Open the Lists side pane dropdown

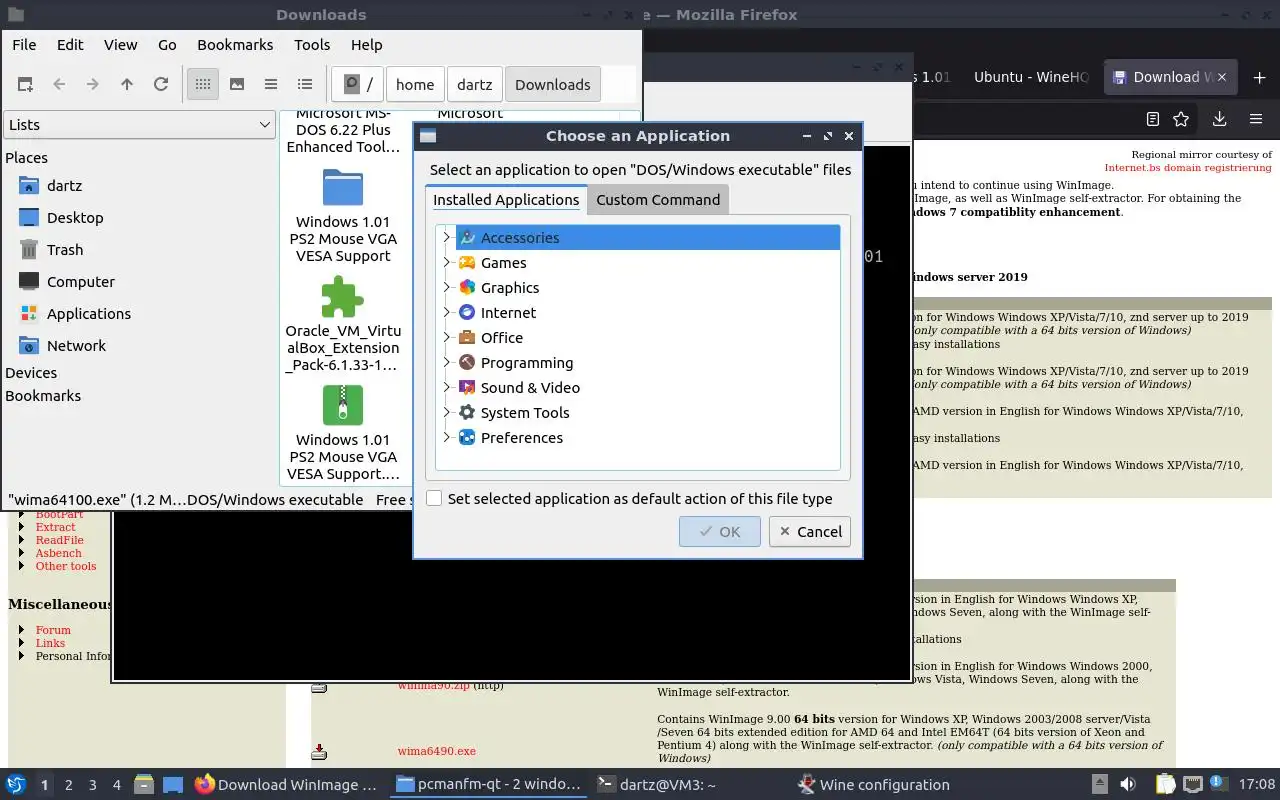tap(139, 125)
